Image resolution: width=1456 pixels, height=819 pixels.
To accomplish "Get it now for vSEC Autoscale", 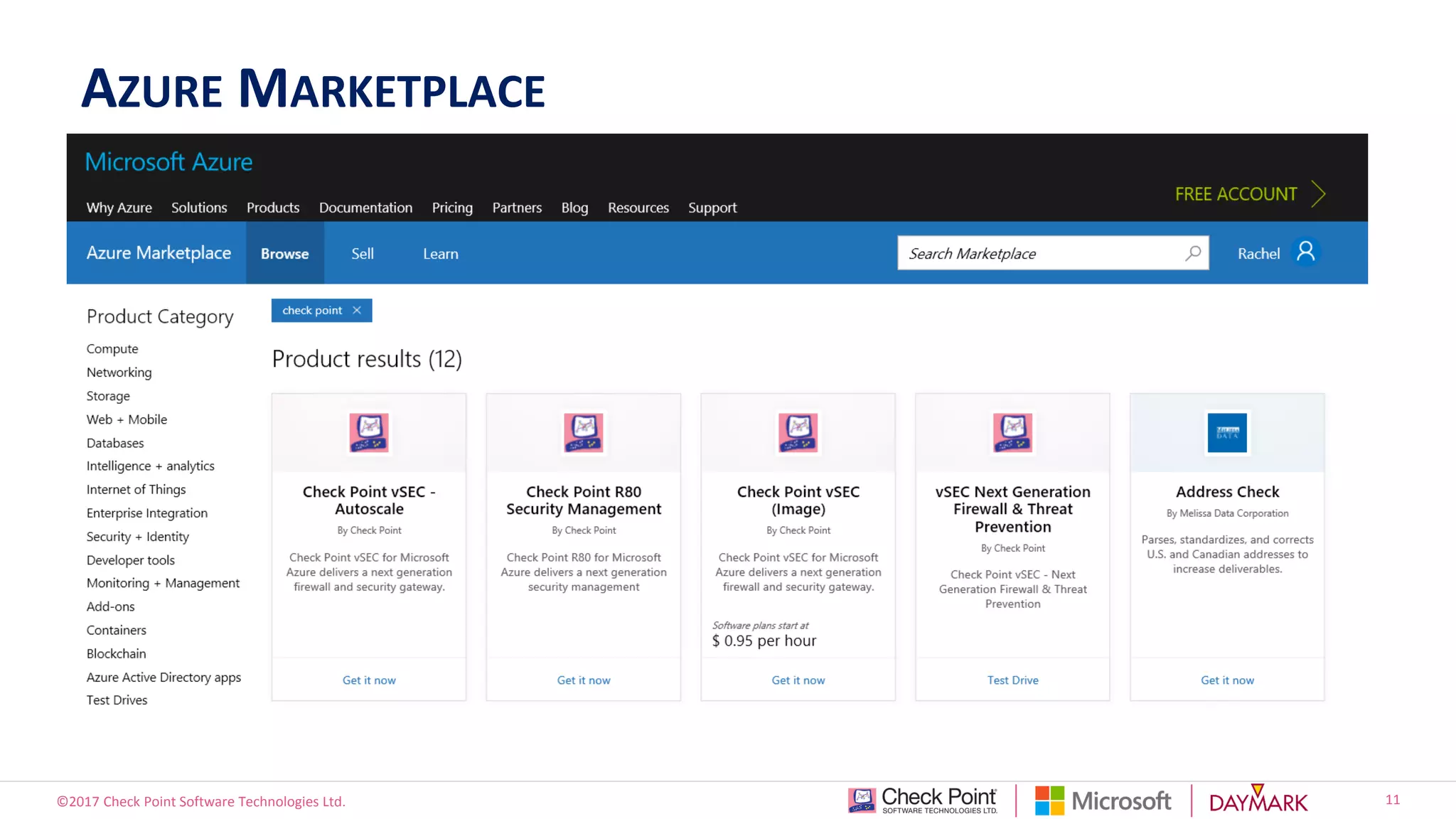I will click(x=369, y=680).
